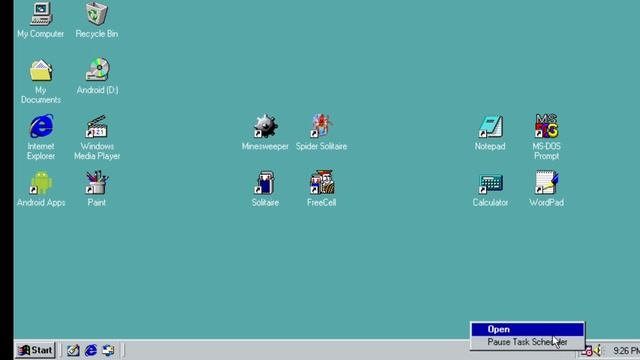This screenshot has width=640, height=360.
Task: Click the Task Scheduler tray icon
Action: pos(588,351)
